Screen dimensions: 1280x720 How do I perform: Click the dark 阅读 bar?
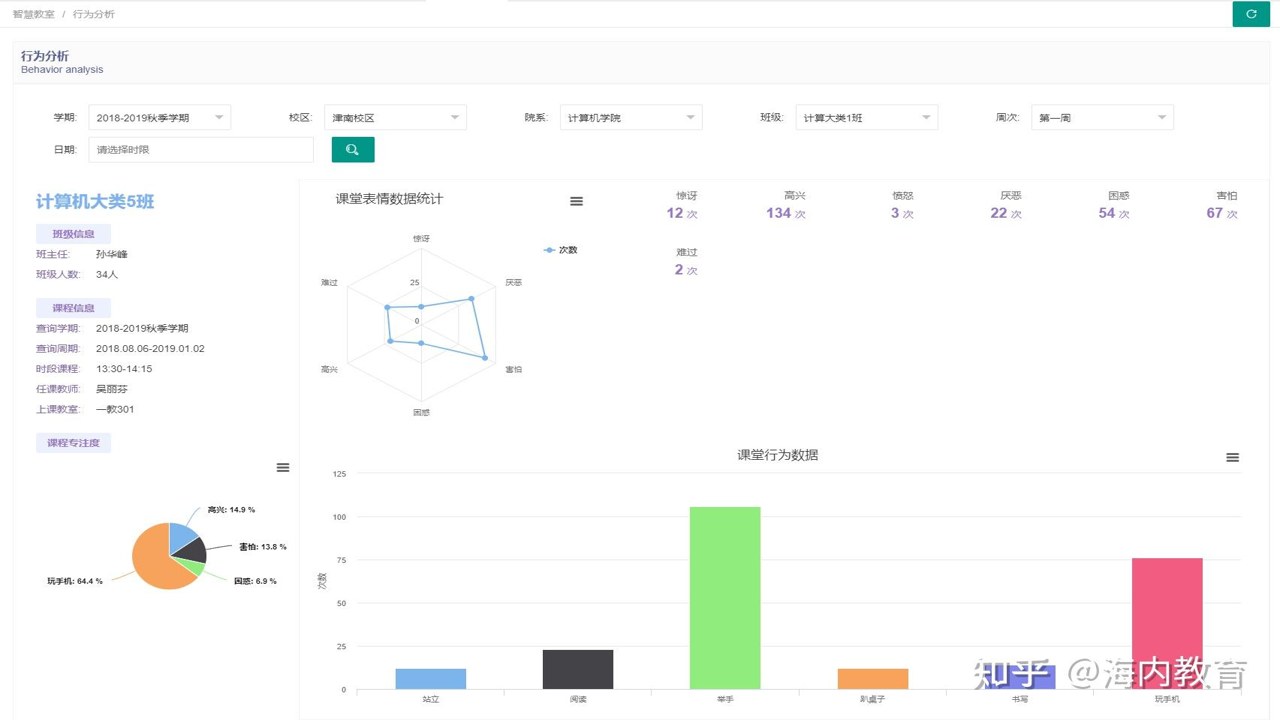pyautogui.click(x=578, y=669)
